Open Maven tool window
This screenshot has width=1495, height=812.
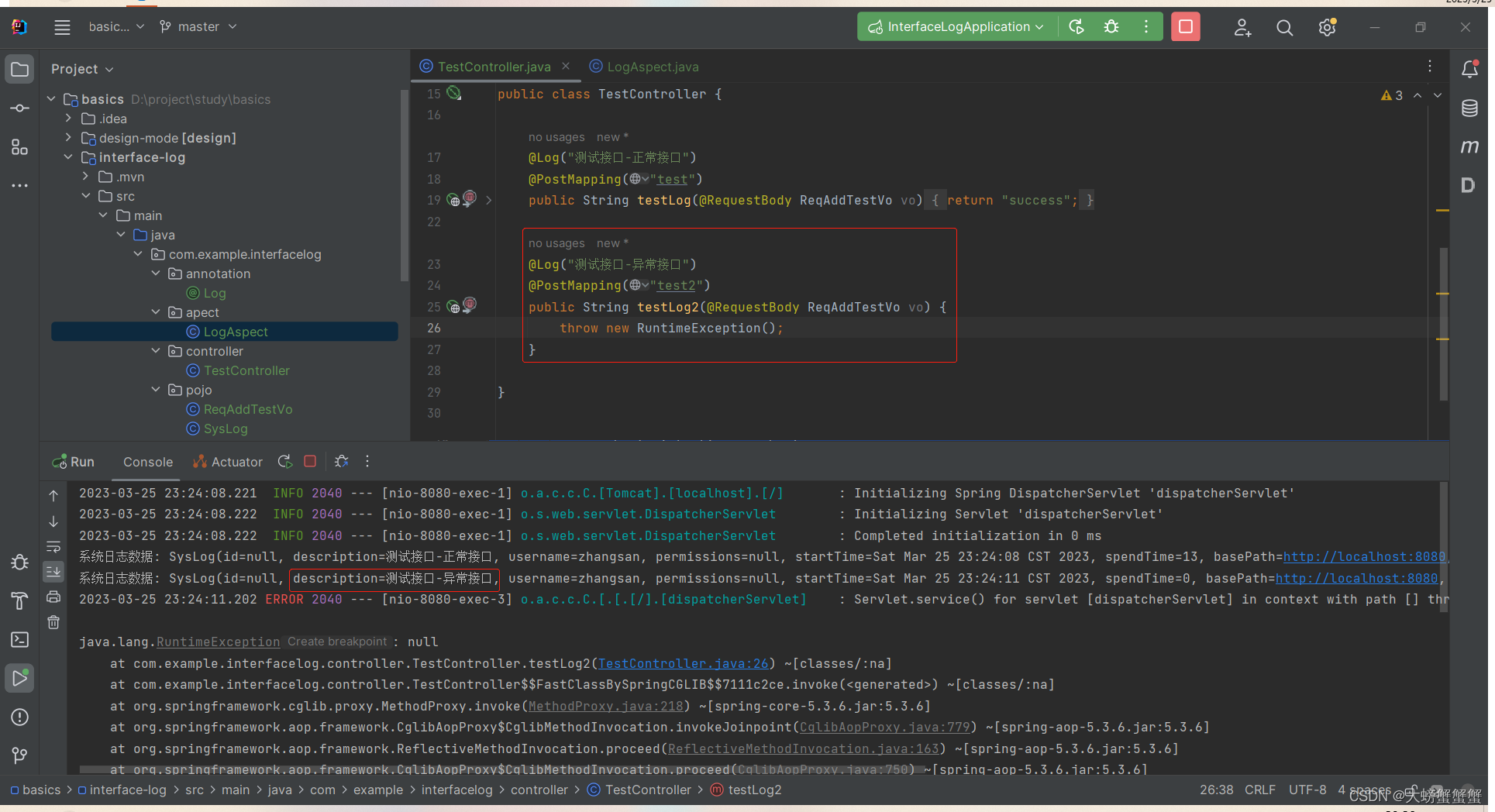click(x=1469, y=146)
